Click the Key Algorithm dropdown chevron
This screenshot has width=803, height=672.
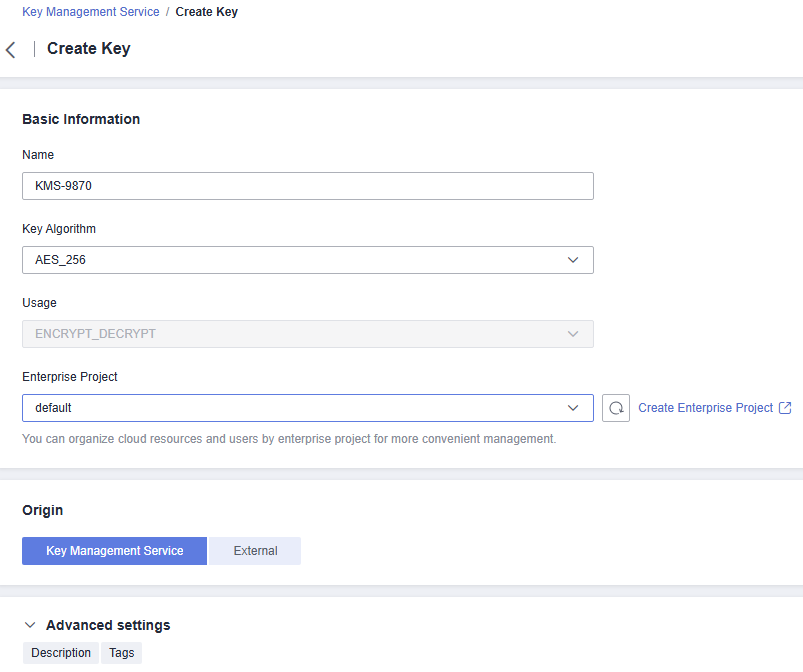[x=573, y=260]
